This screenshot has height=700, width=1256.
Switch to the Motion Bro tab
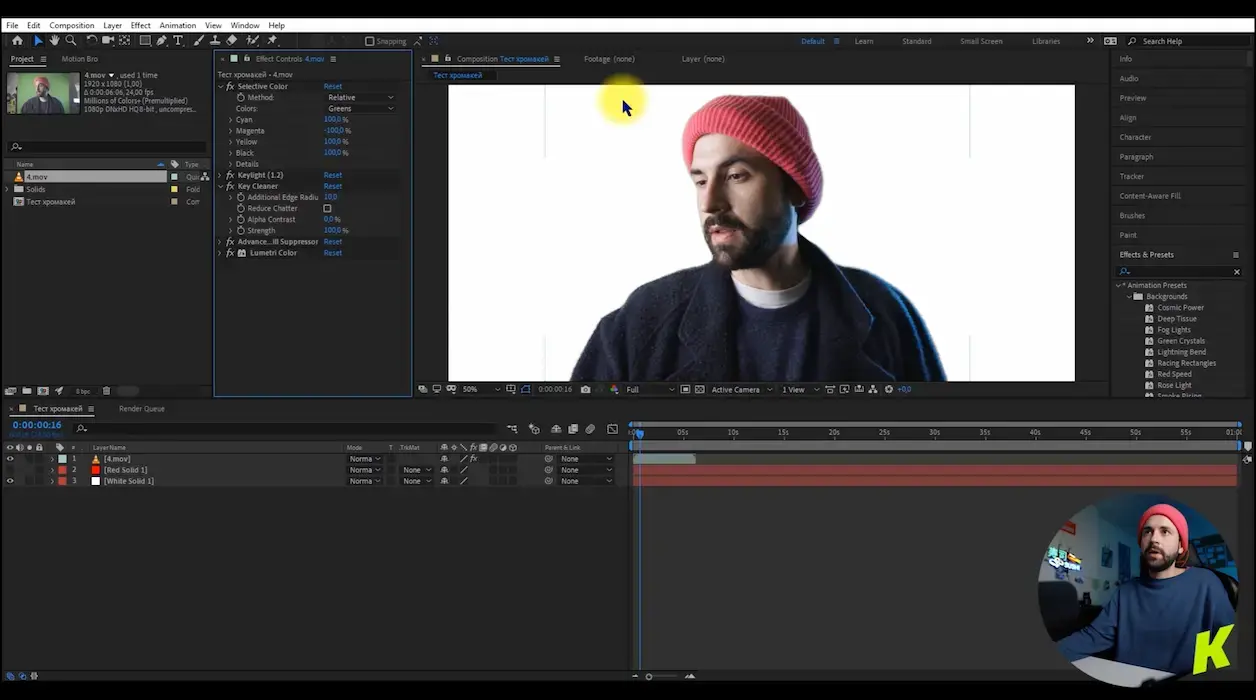80,59
